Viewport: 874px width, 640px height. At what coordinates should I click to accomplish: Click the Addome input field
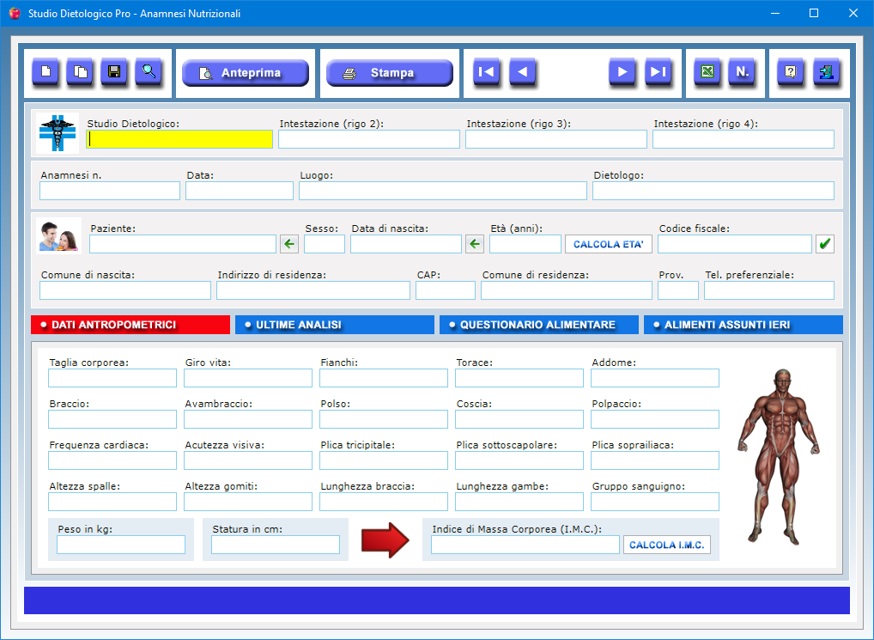tap(655, 378)
